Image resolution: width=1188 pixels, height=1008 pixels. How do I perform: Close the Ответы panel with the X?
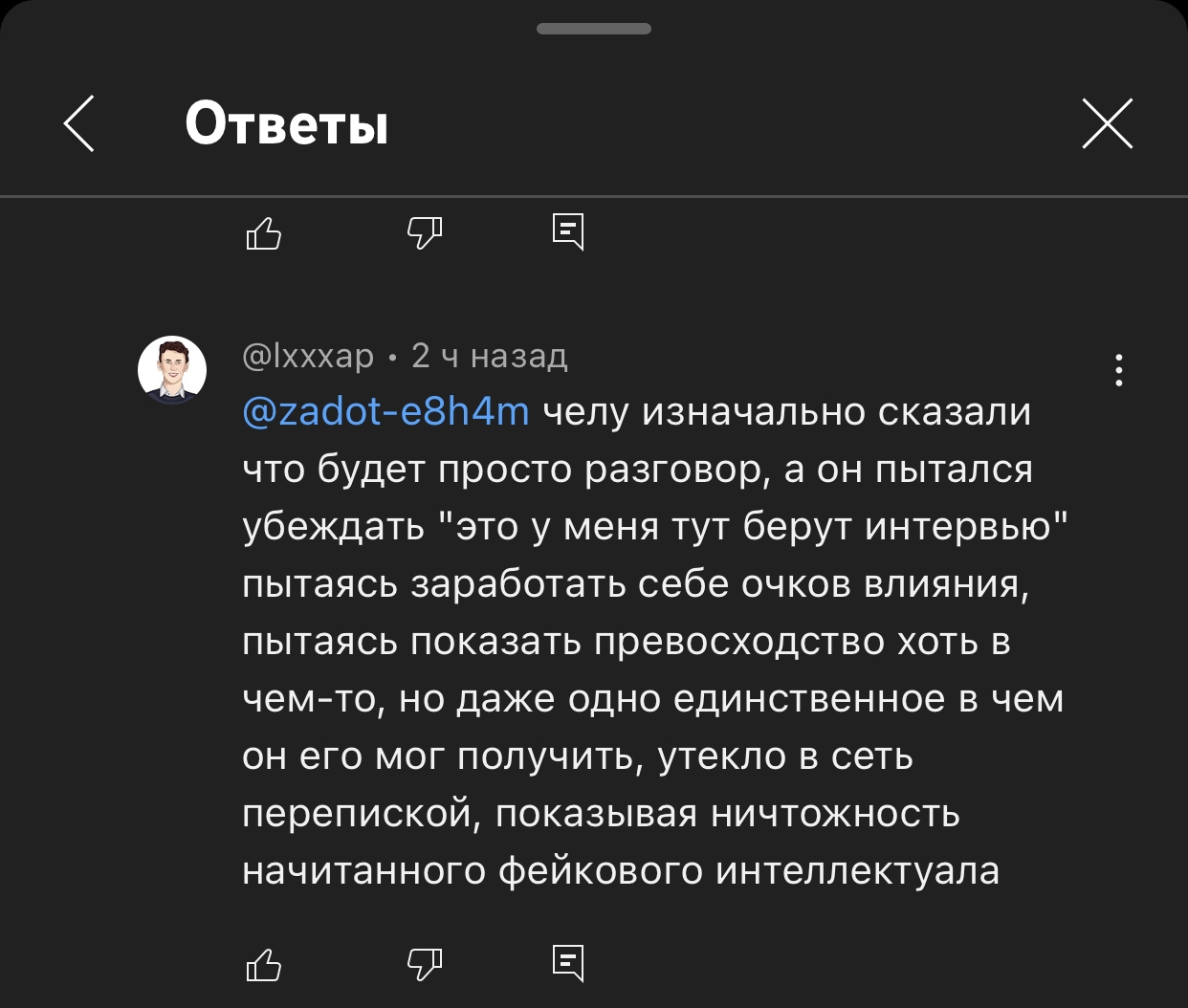pos(1107,124)
